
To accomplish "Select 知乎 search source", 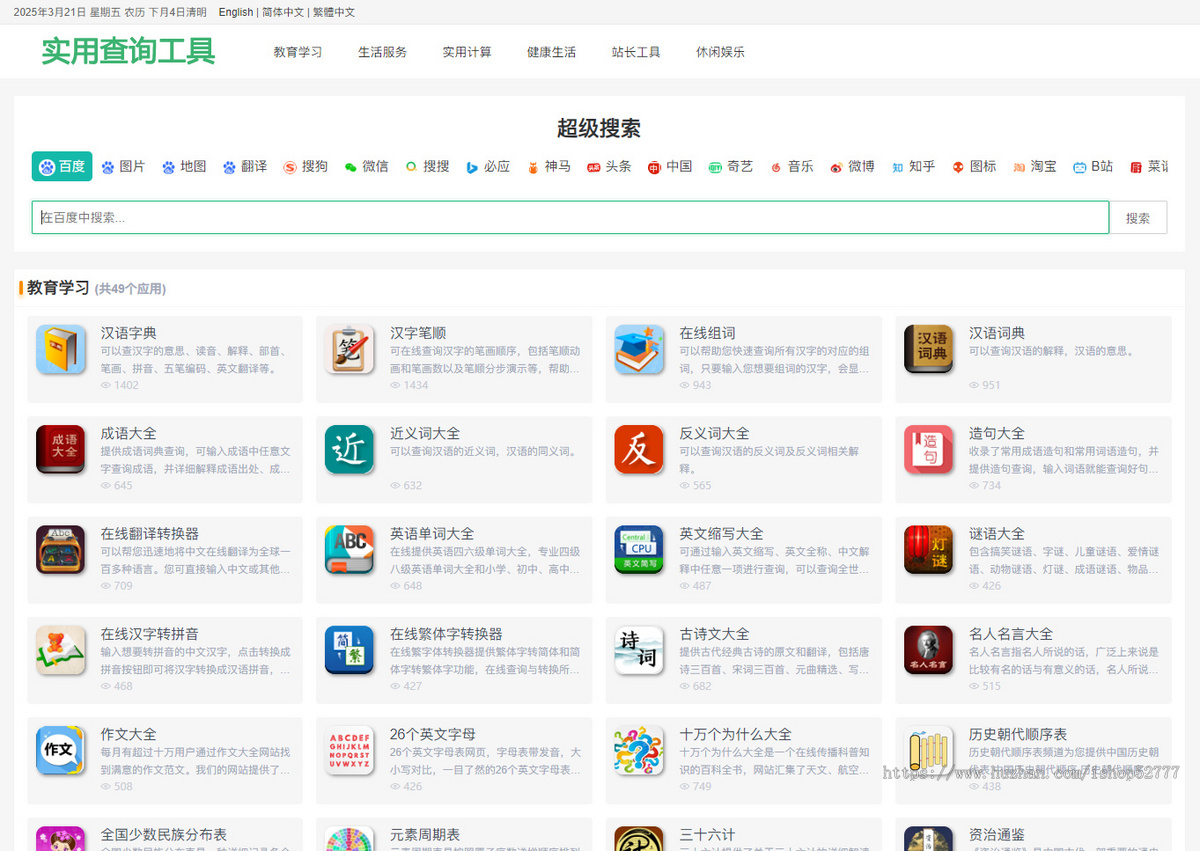I will [x=913, y=167].
